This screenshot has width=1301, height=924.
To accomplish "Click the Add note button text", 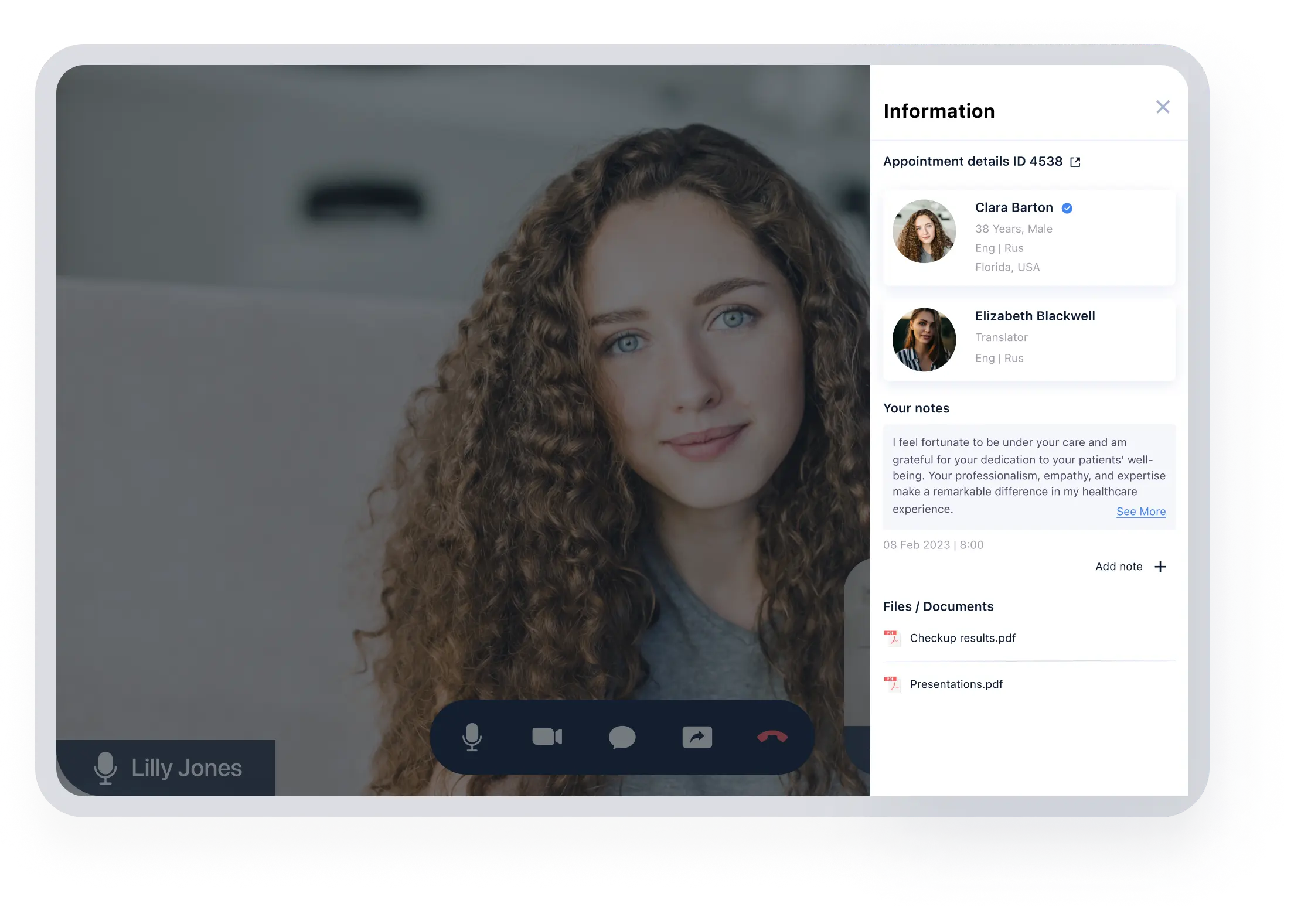I will (x=1119, y=567).
